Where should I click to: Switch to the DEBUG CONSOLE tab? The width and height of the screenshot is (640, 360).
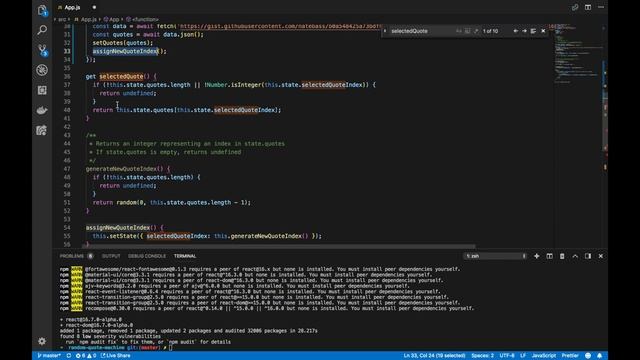coord(147,256)
